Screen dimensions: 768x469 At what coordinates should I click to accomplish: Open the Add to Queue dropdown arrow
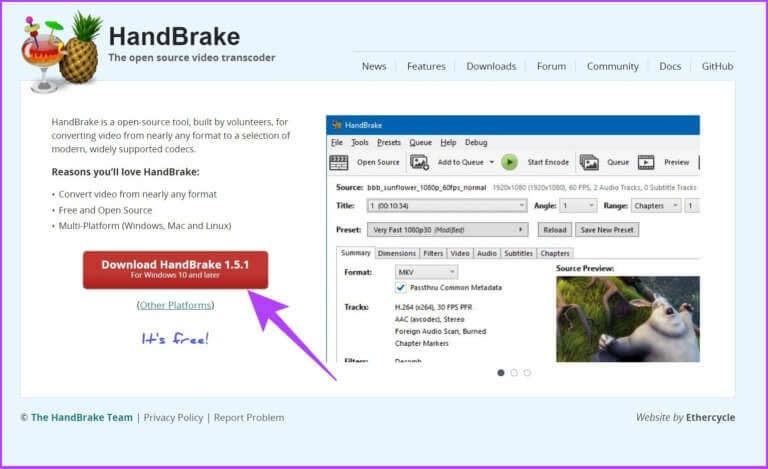point(492,162)
